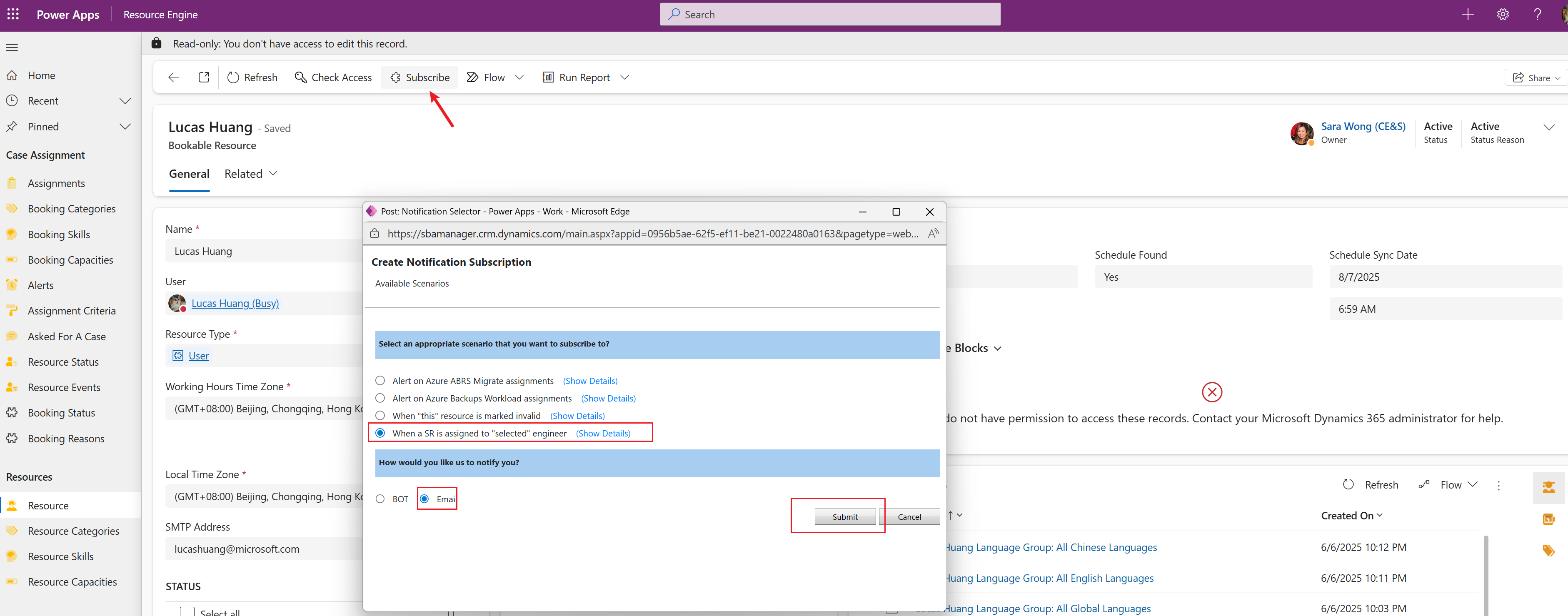Collapse the site map hamburger menu
The image size is (1568, 616).
point(12,47)
